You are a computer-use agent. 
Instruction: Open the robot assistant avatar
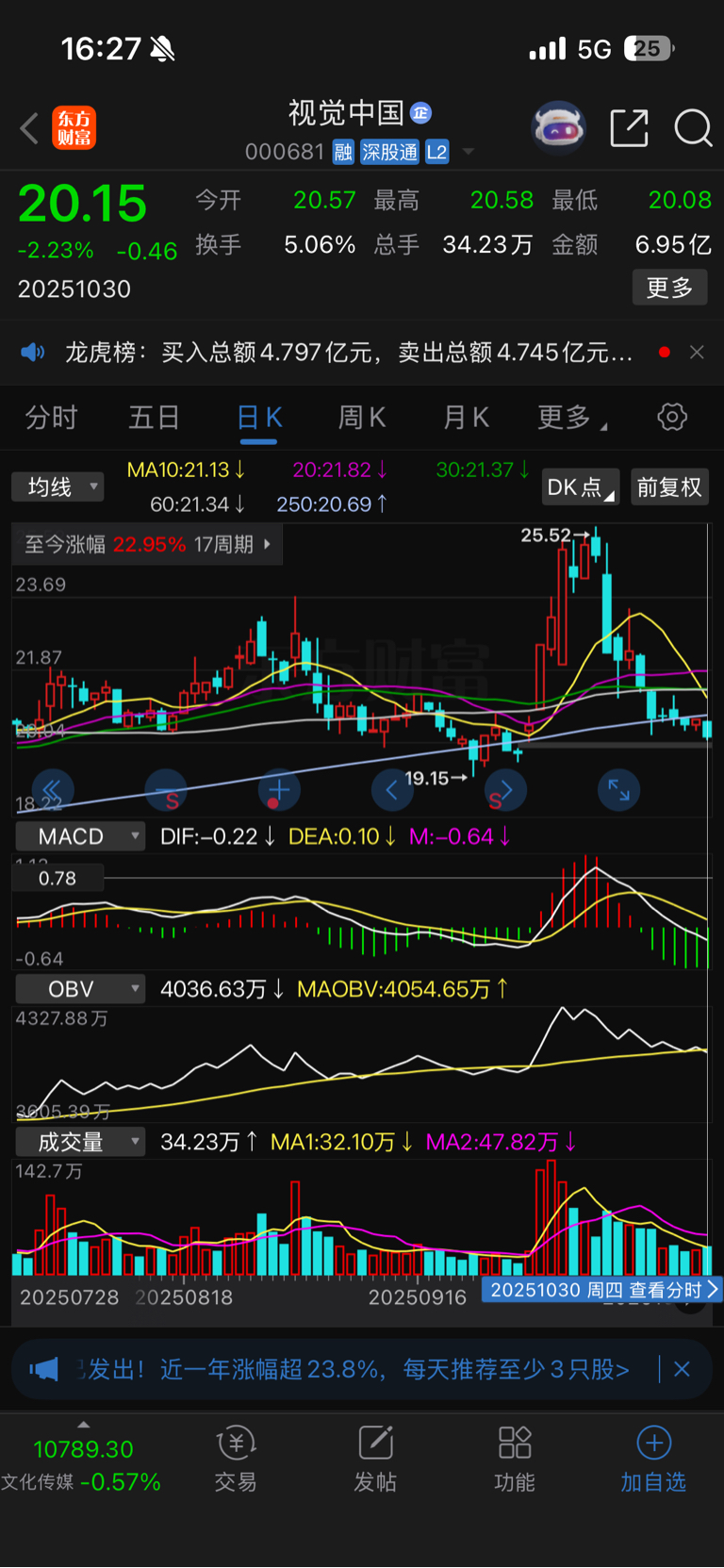pyautogui.click(x=559, y=127)
